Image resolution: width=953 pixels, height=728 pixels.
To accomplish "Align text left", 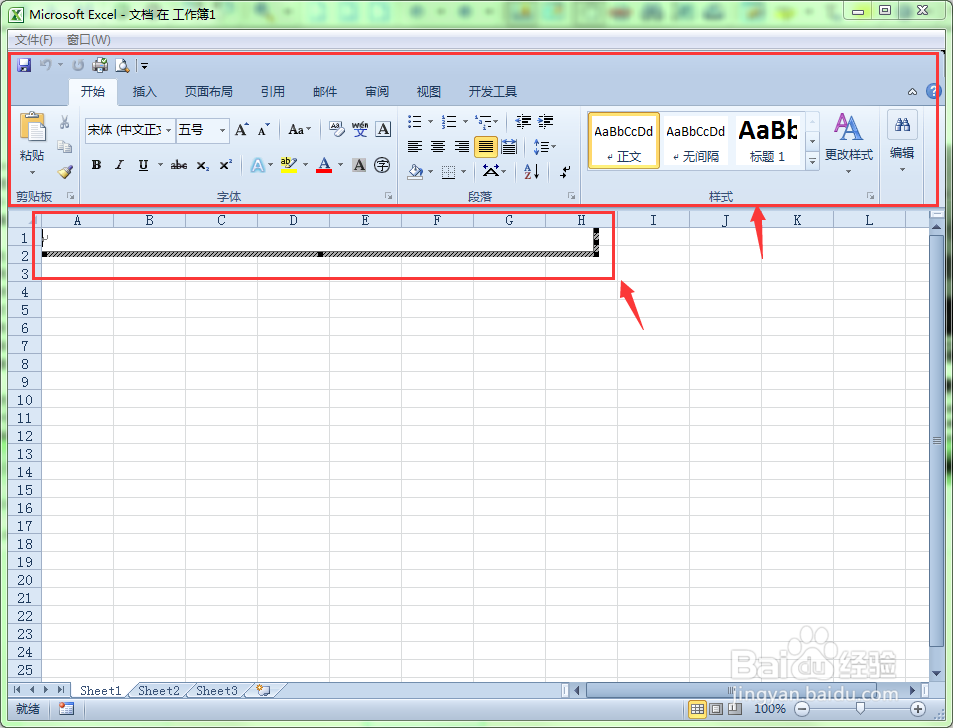I will click(x=415, y=146).
